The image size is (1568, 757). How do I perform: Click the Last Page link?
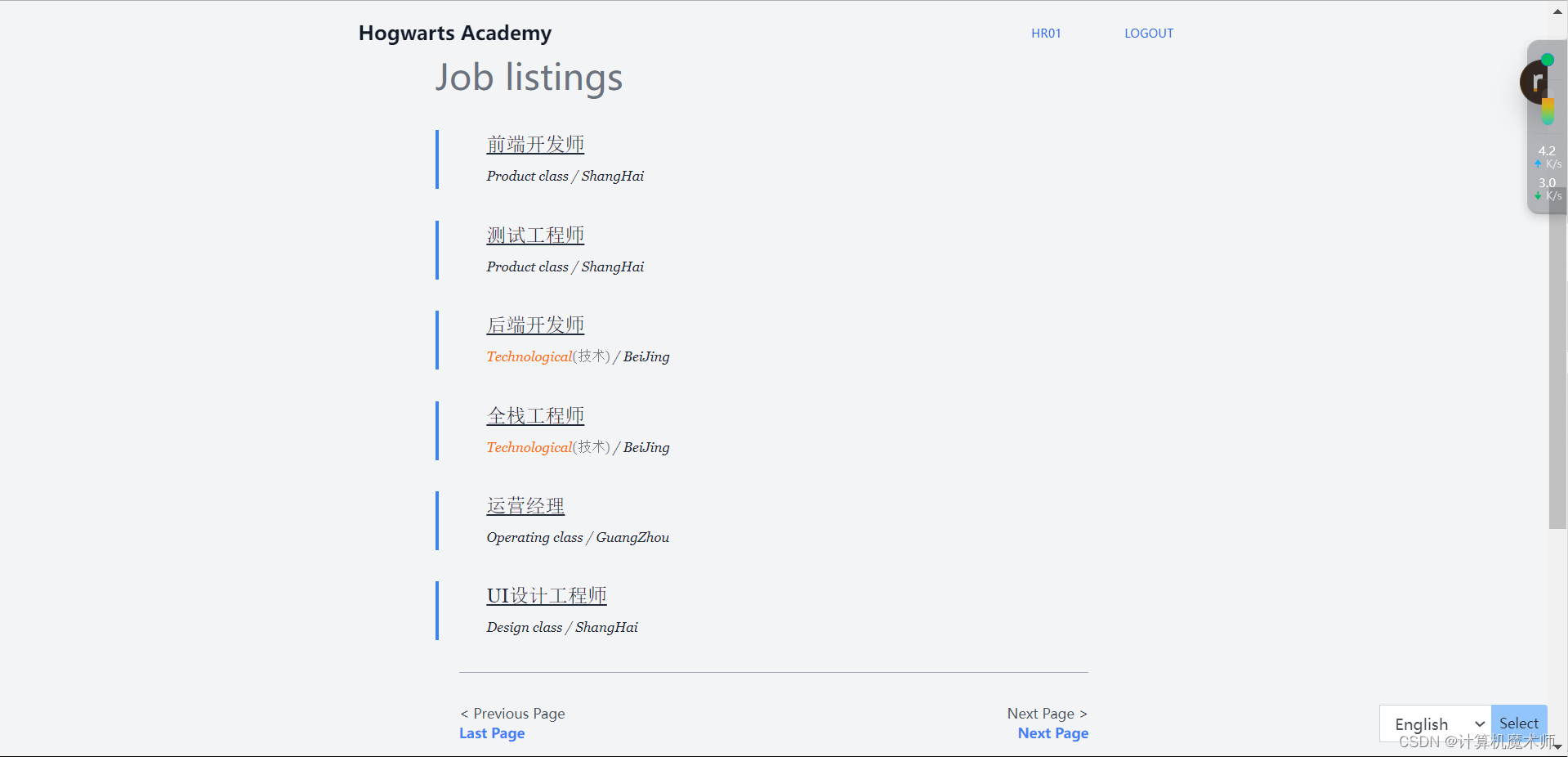pyautogui.click(x=492, y=733)
